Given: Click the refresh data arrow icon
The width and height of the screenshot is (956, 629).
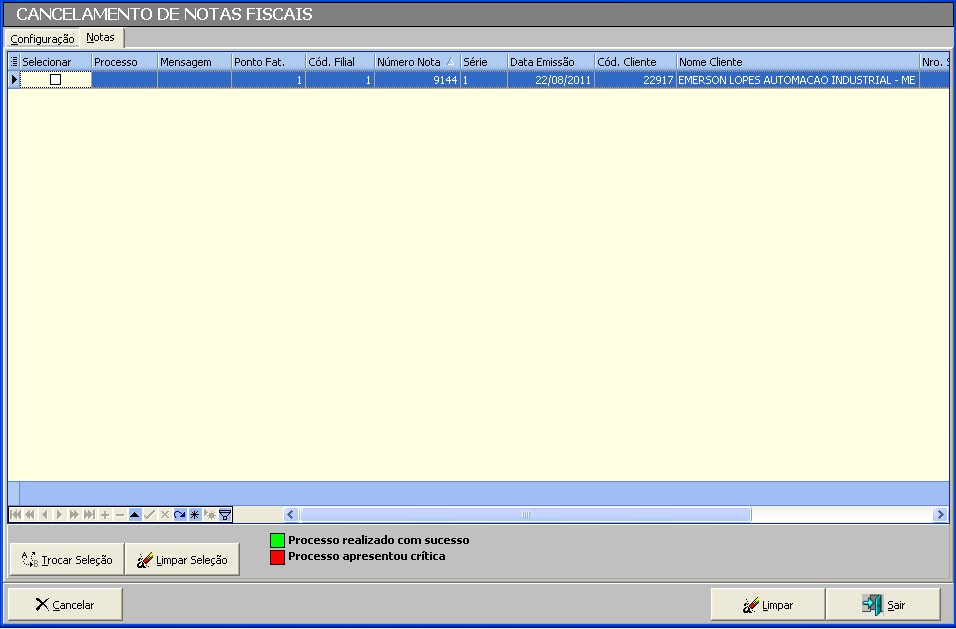Looking at the screenshot, I should tap(180, 515).
